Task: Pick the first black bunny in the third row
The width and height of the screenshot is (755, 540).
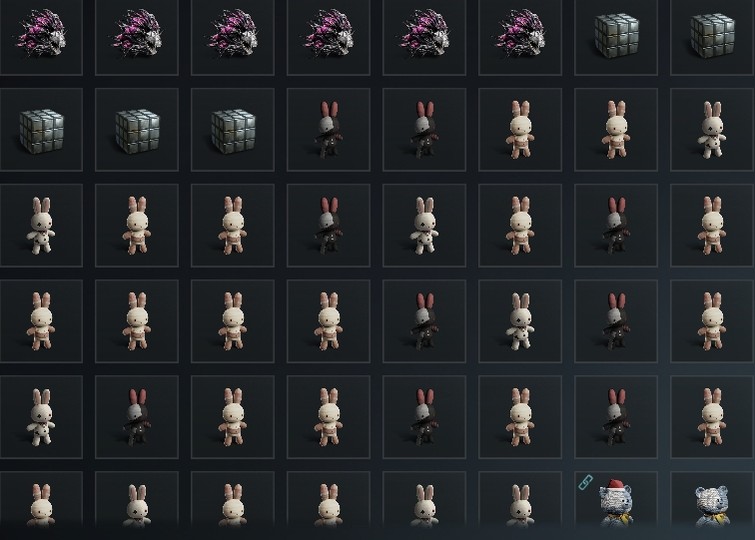Action: click(x=328, y=225)
